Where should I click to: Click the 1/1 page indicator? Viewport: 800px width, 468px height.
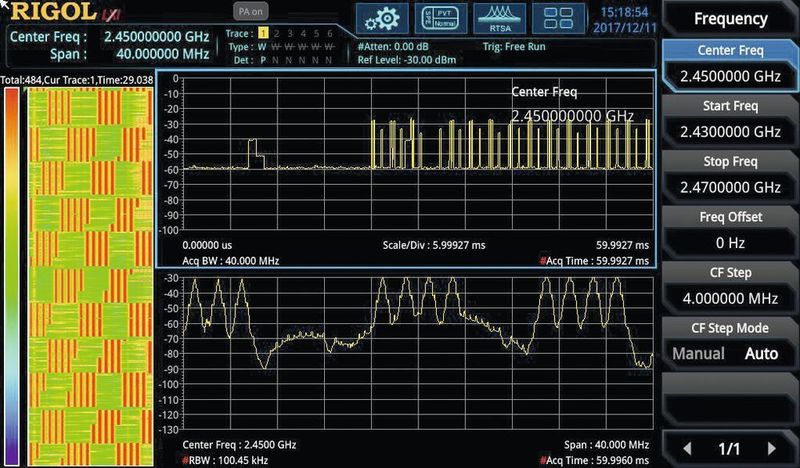729,449
